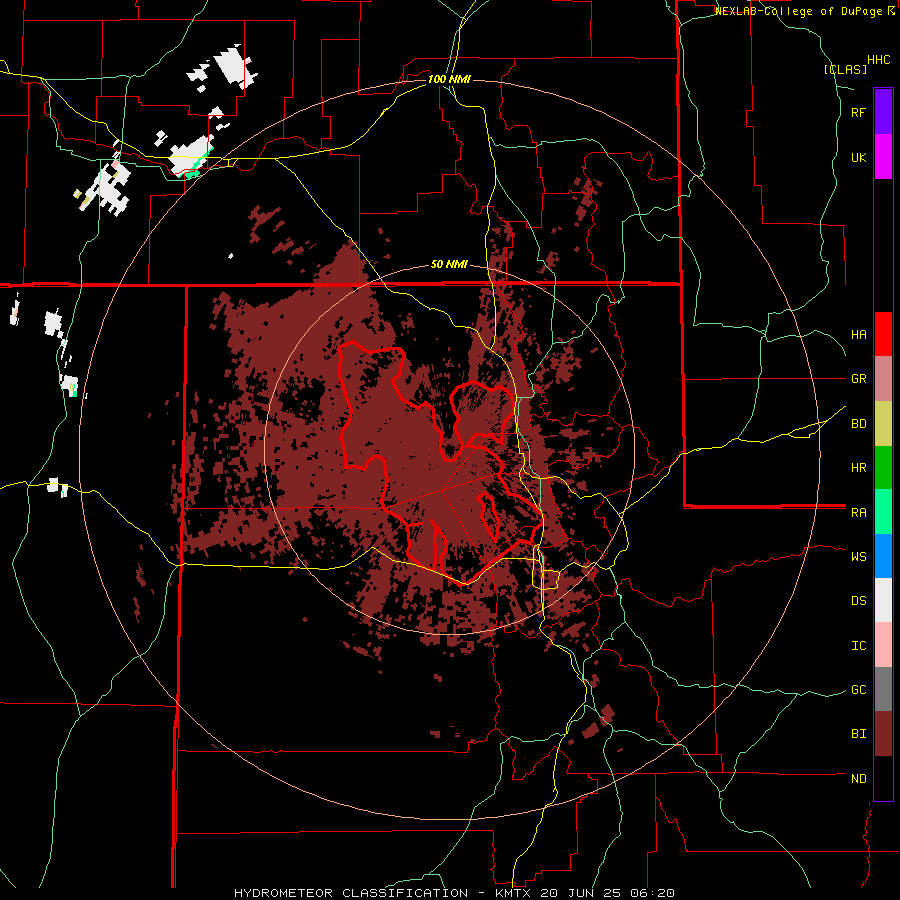Click the 'DS' legend label

(x=859, y=601)
